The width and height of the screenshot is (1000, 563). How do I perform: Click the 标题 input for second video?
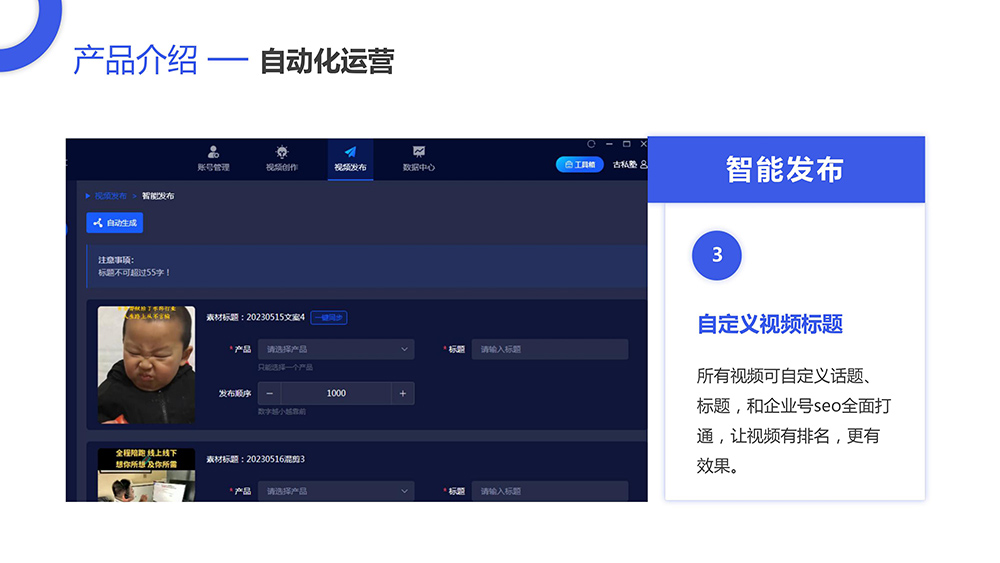(550, 491)
